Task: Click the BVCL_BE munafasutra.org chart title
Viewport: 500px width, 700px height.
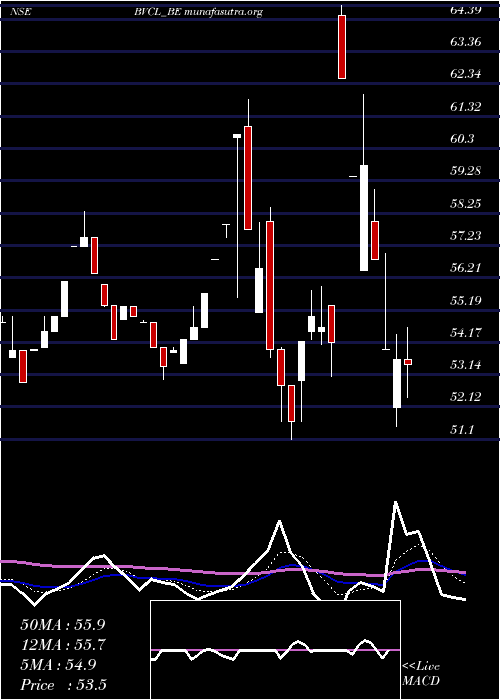Action: [198, 12]
